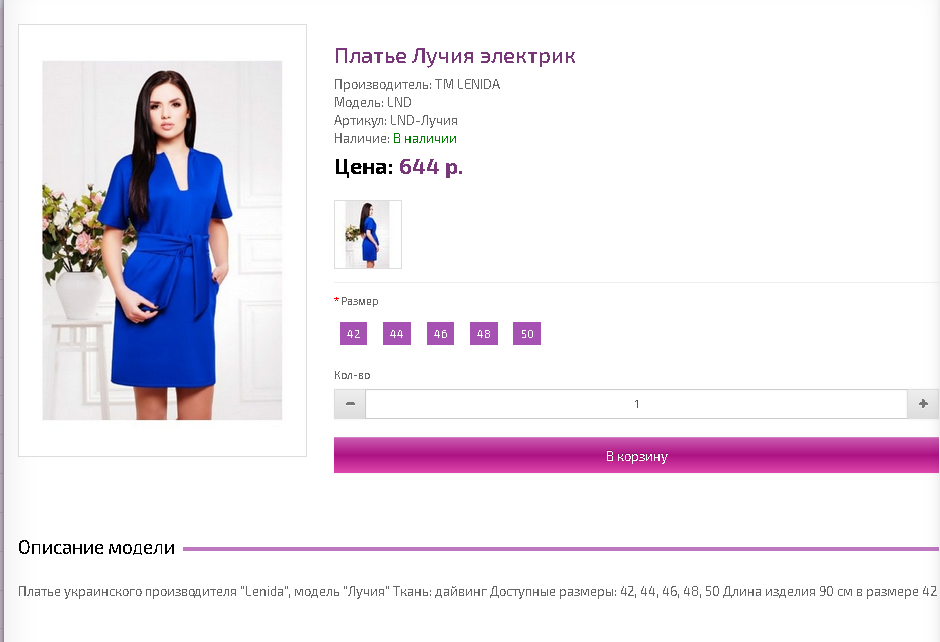Pick size 46 option

point(440,334)
